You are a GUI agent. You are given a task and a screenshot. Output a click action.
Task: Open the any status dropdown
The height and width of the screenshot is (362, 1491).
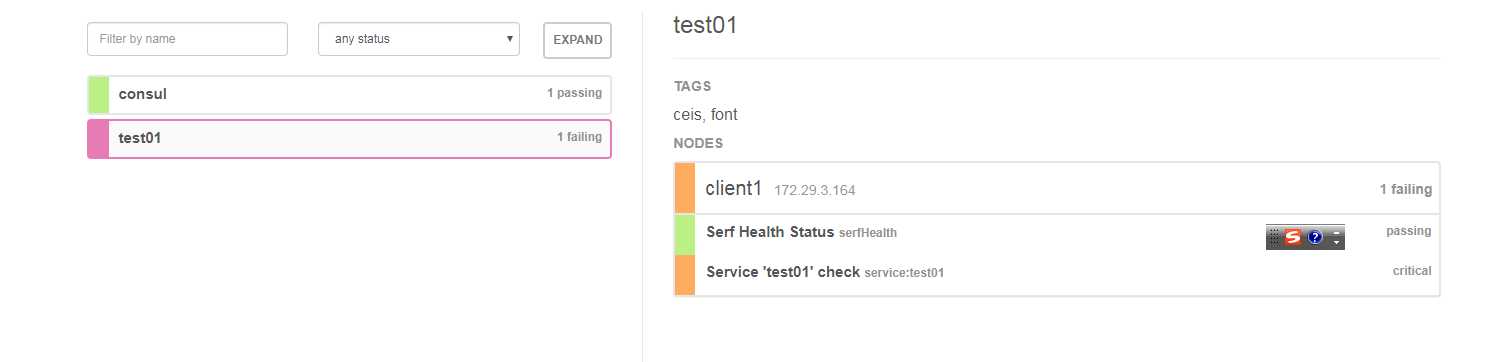[419, 39]
